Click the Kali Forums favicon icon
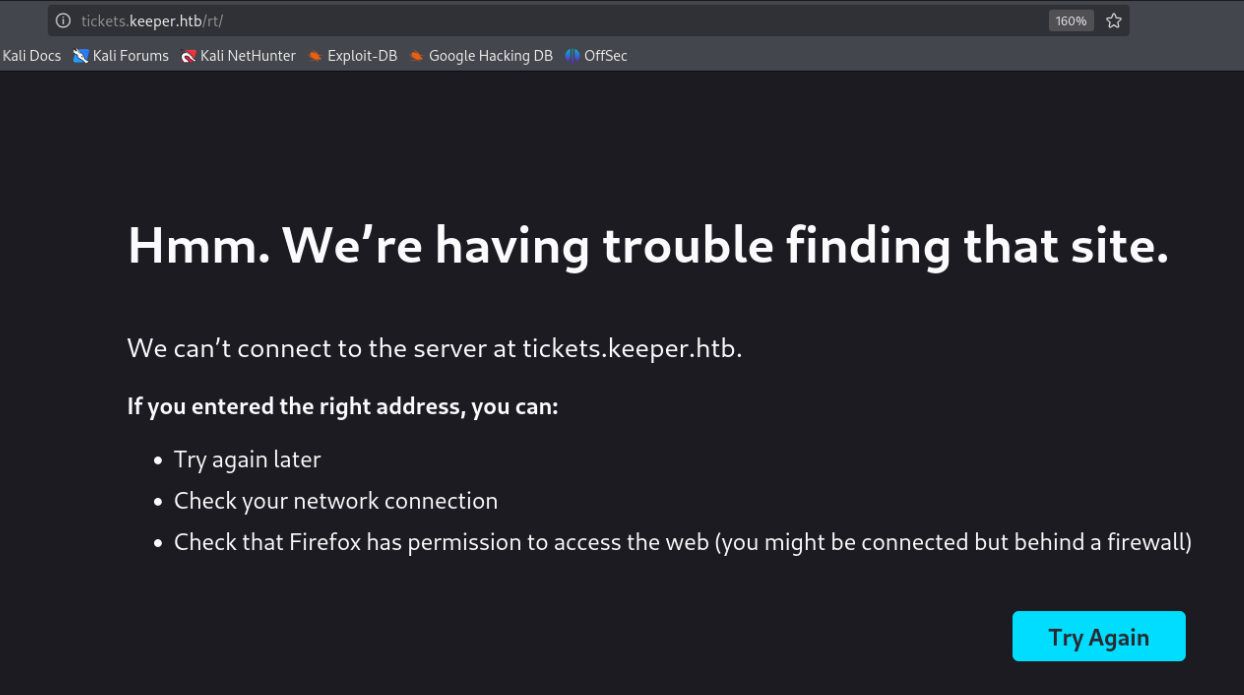Viewport: 1244px width, 695px height. [81, 56]
